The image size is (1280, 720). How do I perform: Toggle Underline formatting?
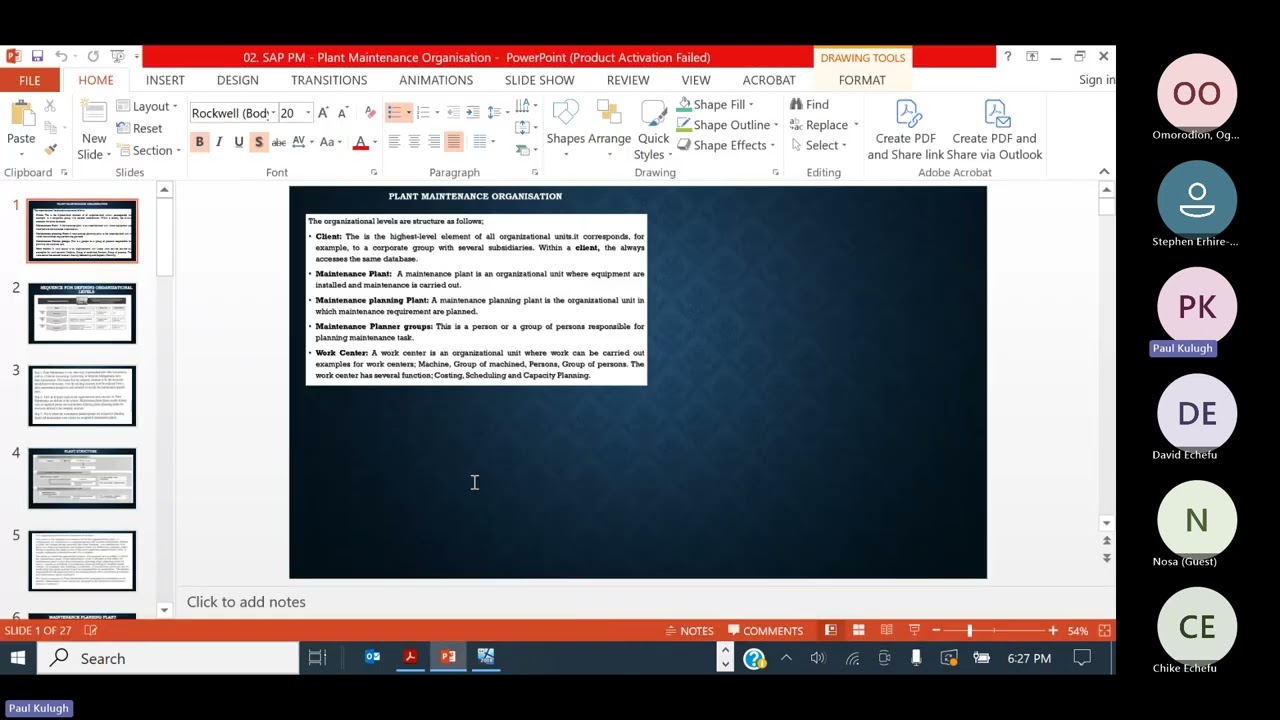[x=239, y=142]
